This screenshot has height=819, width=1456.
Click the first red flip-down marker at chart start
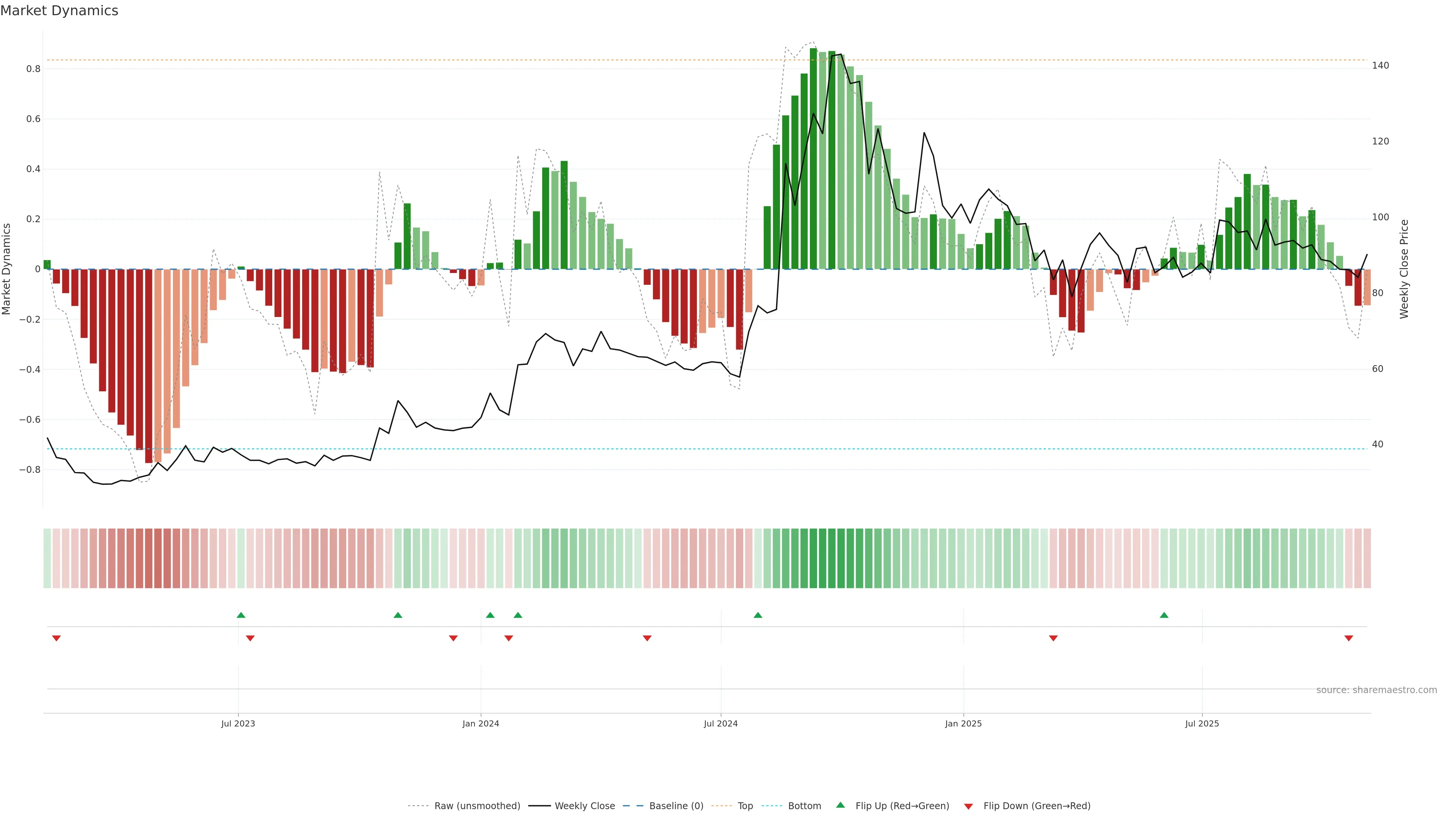tap(56, 638)
